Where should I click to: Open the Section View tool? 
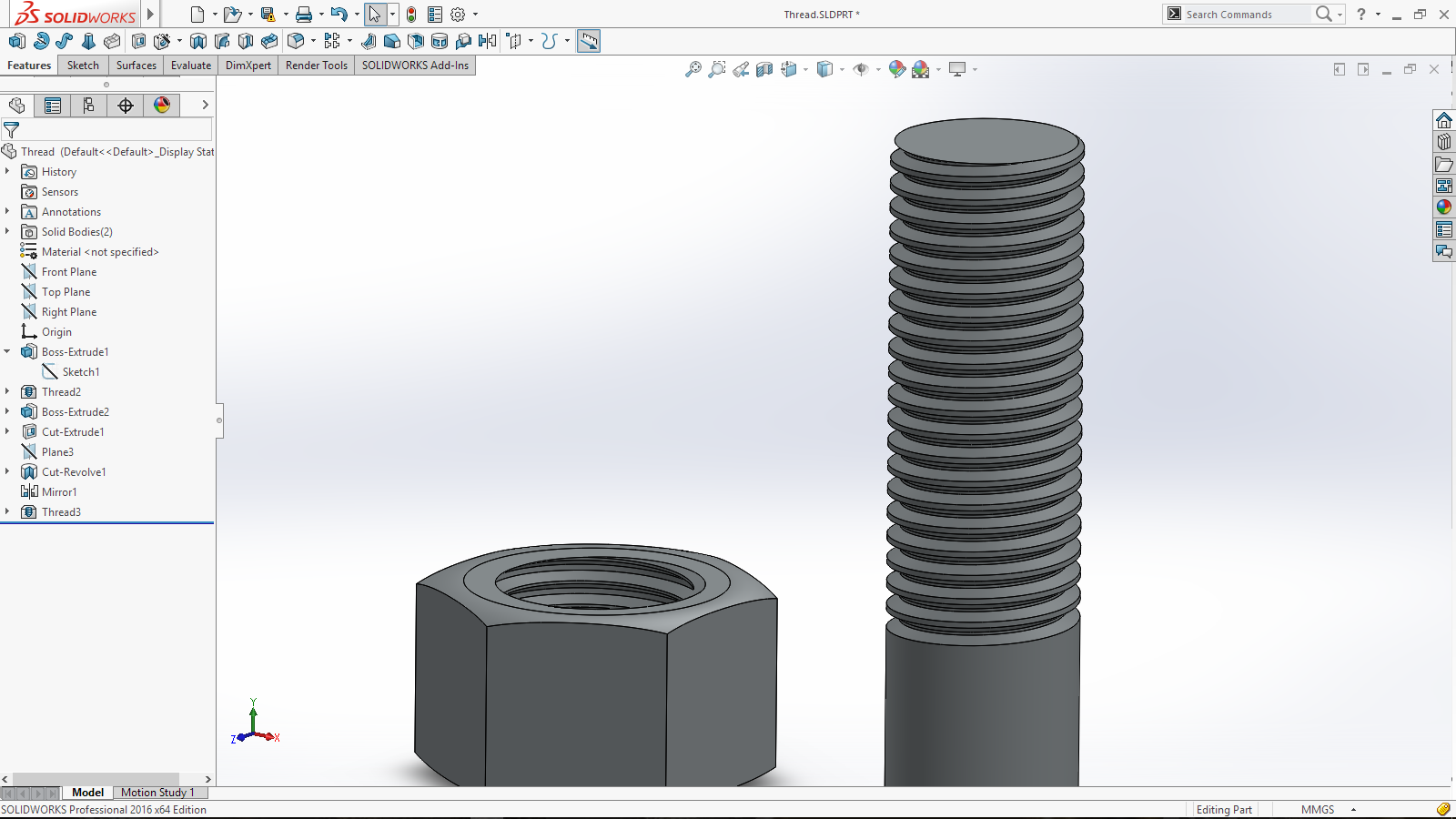(764, 69)
